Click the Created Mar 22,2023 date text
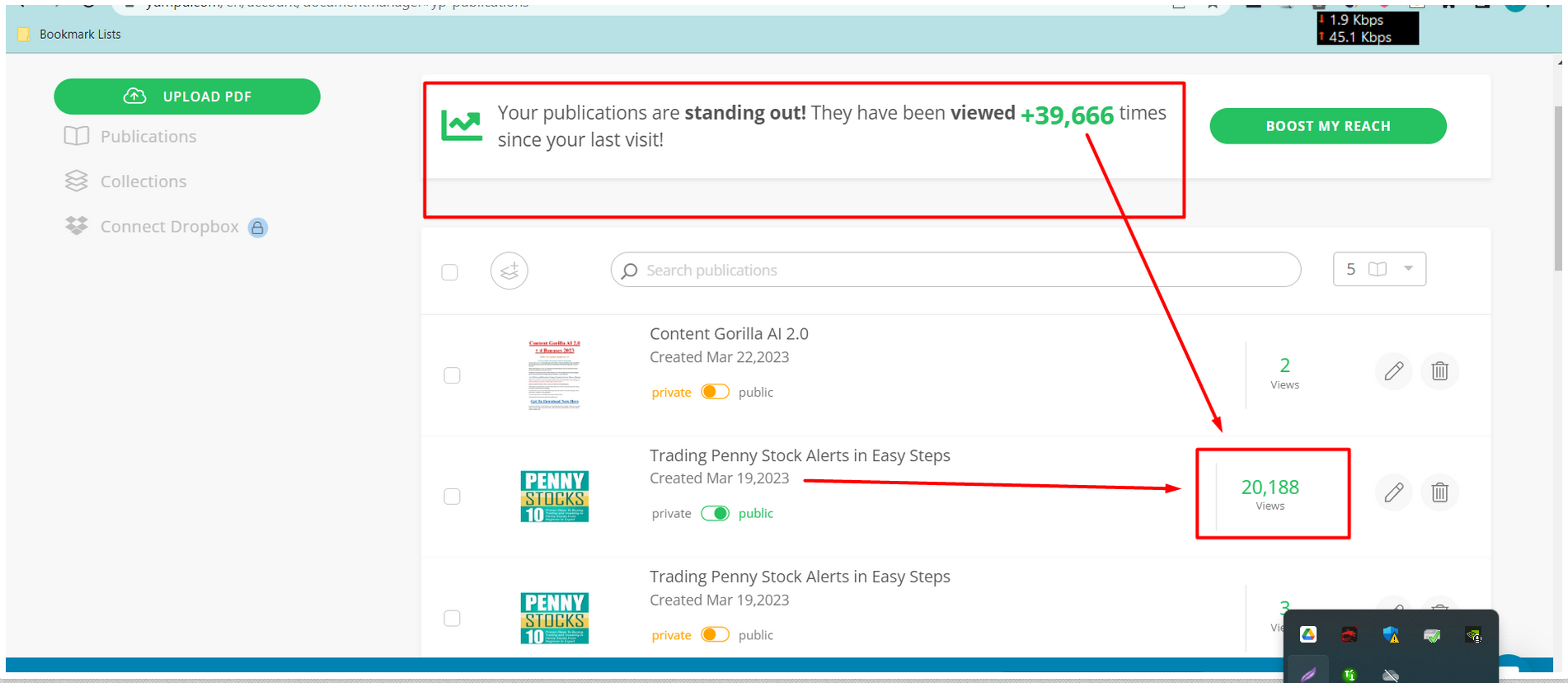The height and width of the screenshot is (683, 1568). click(x=719, y=357)
